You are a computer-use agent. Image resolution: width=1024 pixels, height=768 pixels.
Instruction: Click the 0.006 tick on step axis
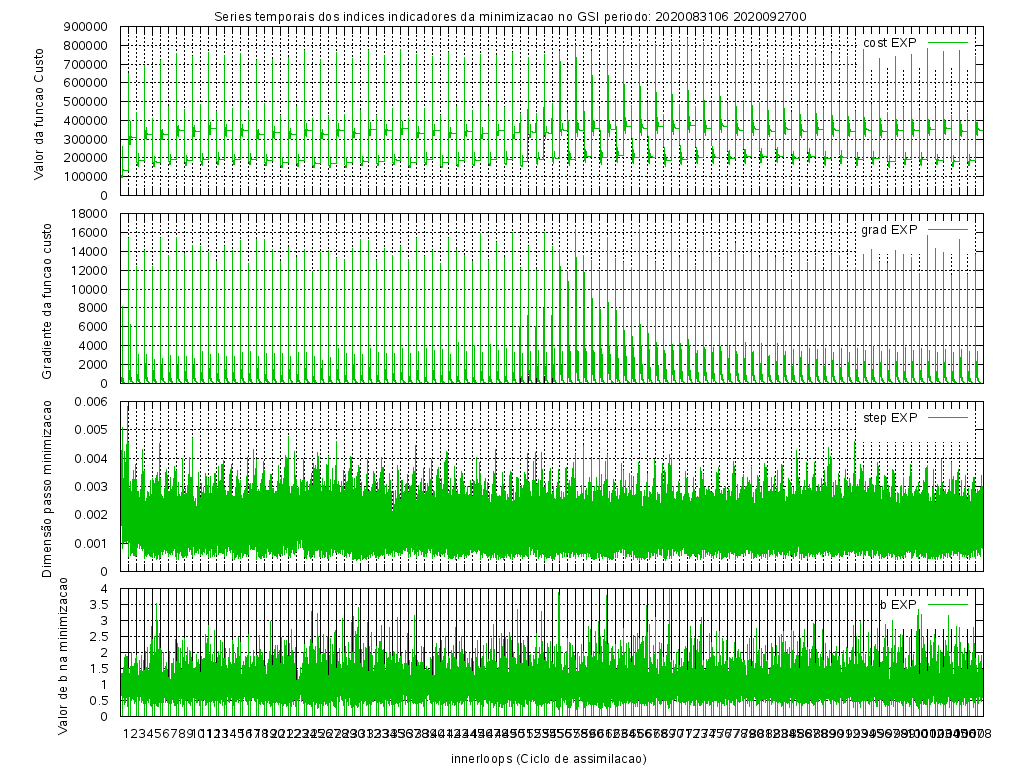coord(97,401)
